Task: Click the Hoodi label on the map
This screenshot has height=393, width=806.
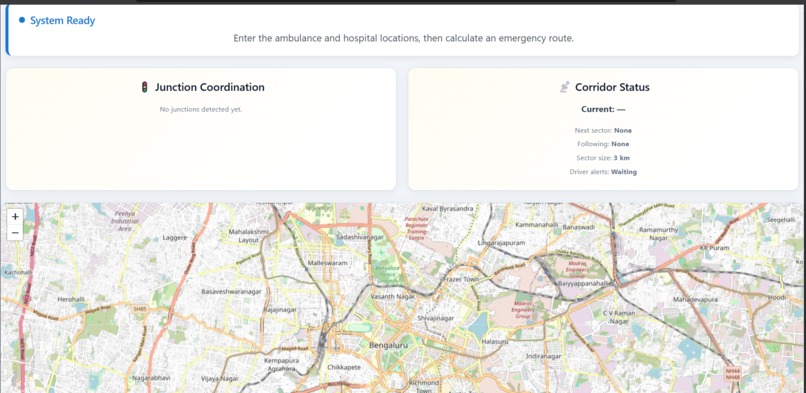Action: (x=777, y=297)
